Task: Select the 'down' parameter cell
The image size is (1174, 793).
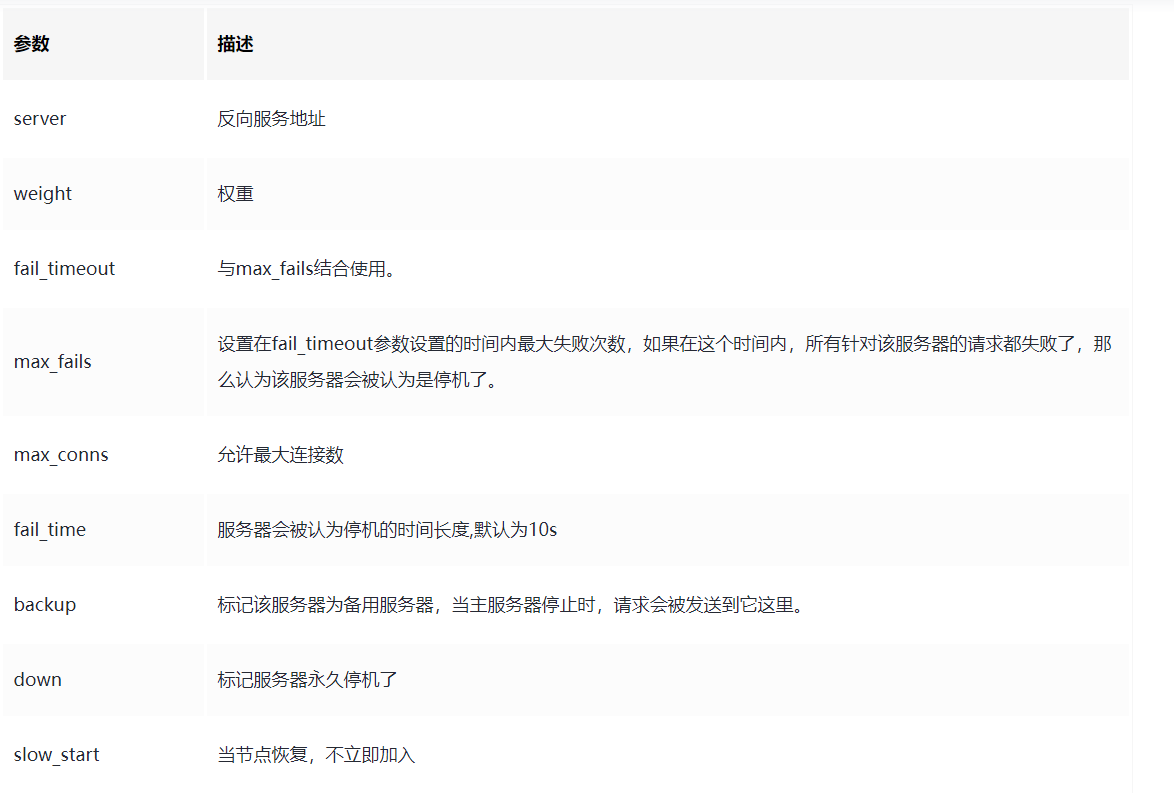Action: click(x=103, y=679)
